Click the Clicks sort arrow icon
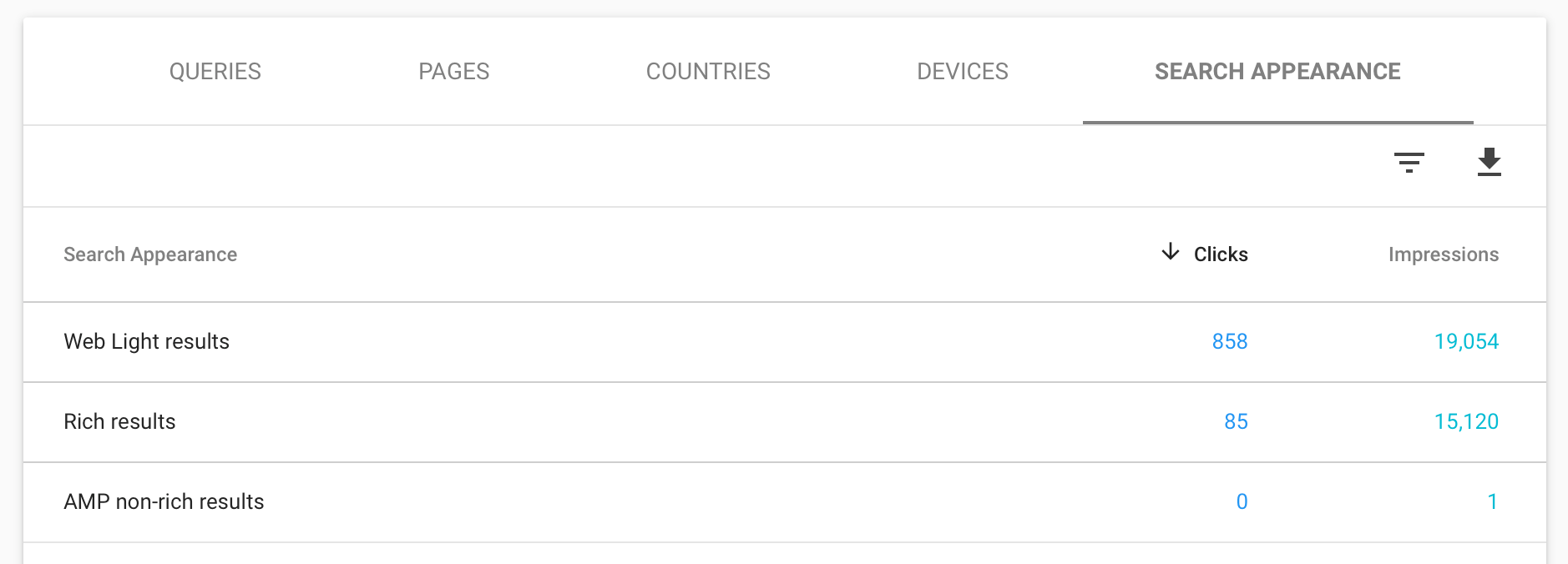 [1171, 252]
